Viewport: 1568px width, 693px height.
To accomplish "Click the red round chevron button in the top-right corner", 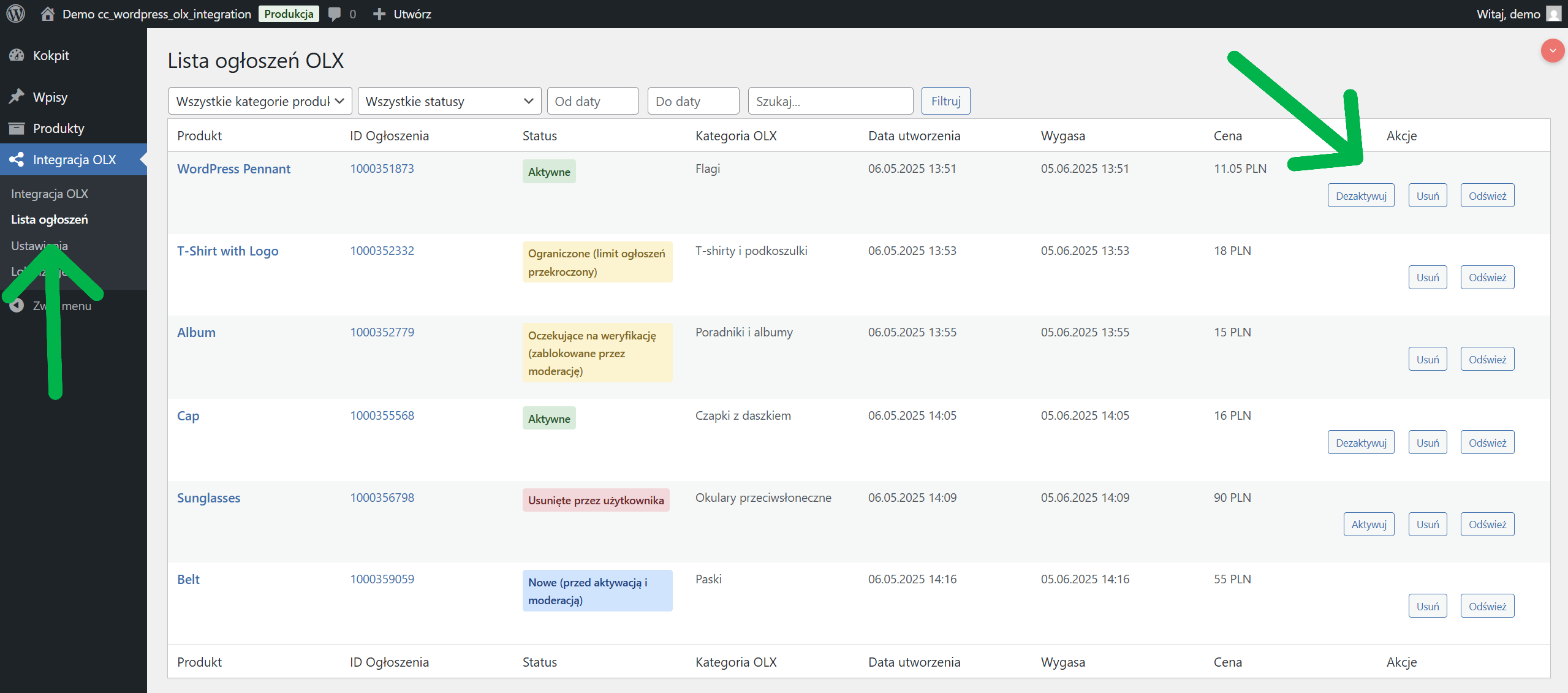I will coord(1553,50).
